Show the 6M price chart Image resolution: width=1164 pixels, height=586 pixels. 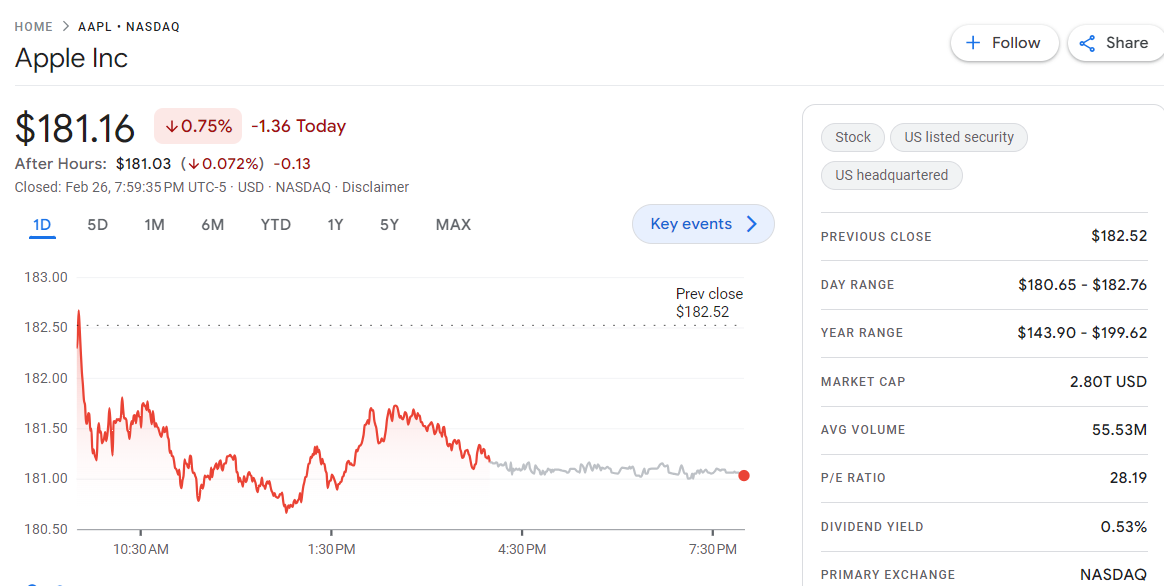point(212,224)
